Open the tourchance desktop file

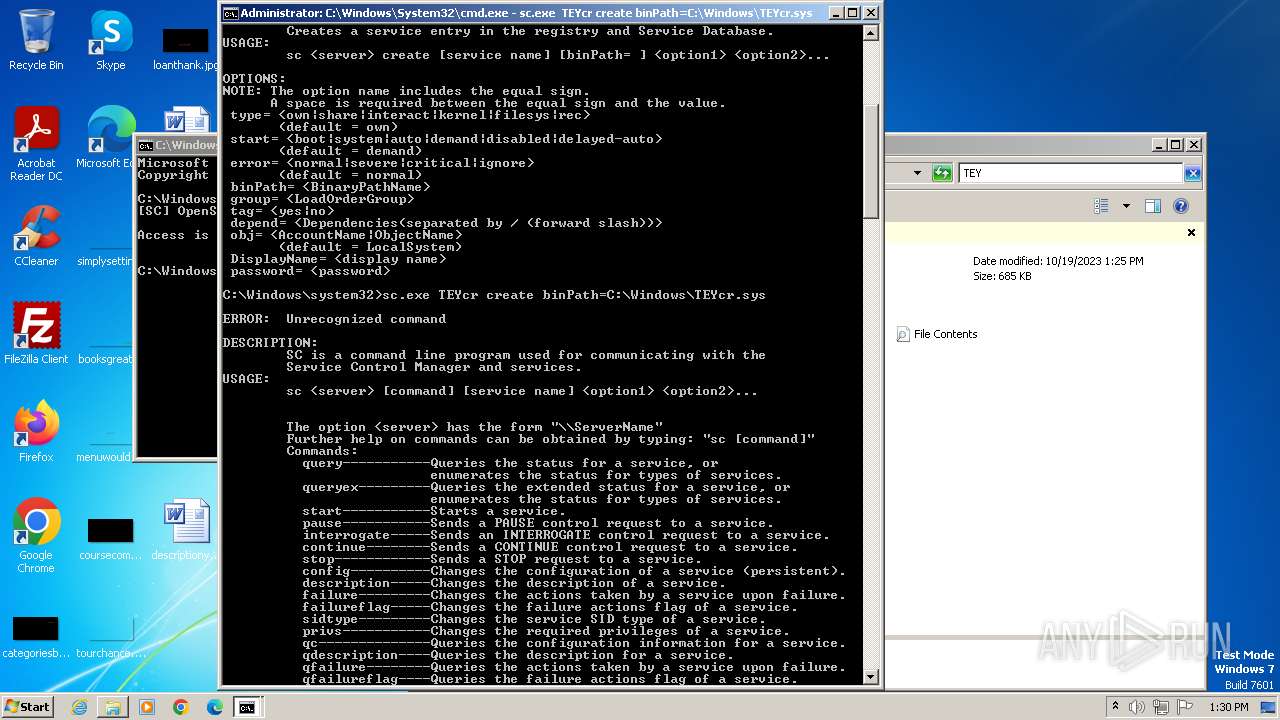coord(110,636)
